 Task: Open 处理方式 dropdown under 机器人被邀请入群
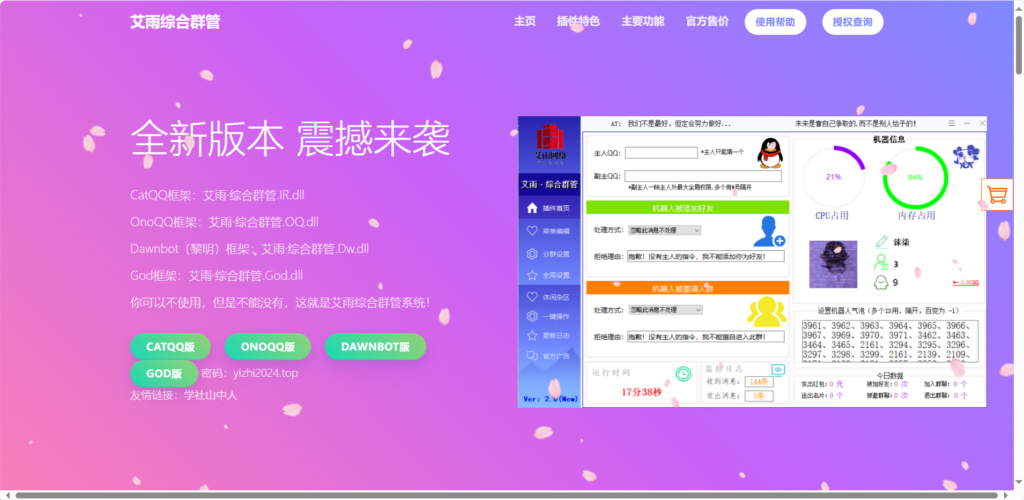(x=664, y=310)
